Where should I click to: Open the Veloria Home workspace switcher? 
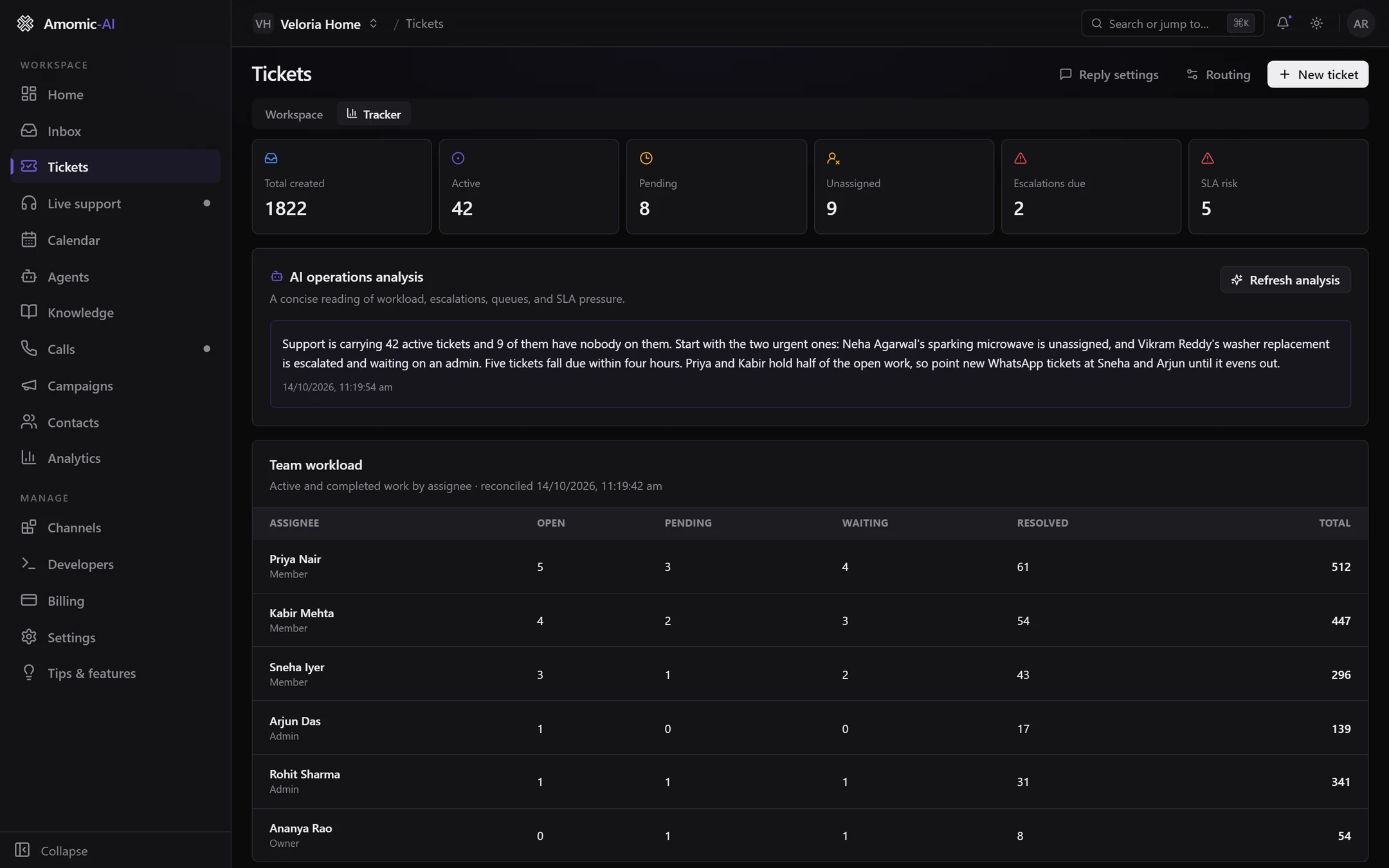coord(316,24)
